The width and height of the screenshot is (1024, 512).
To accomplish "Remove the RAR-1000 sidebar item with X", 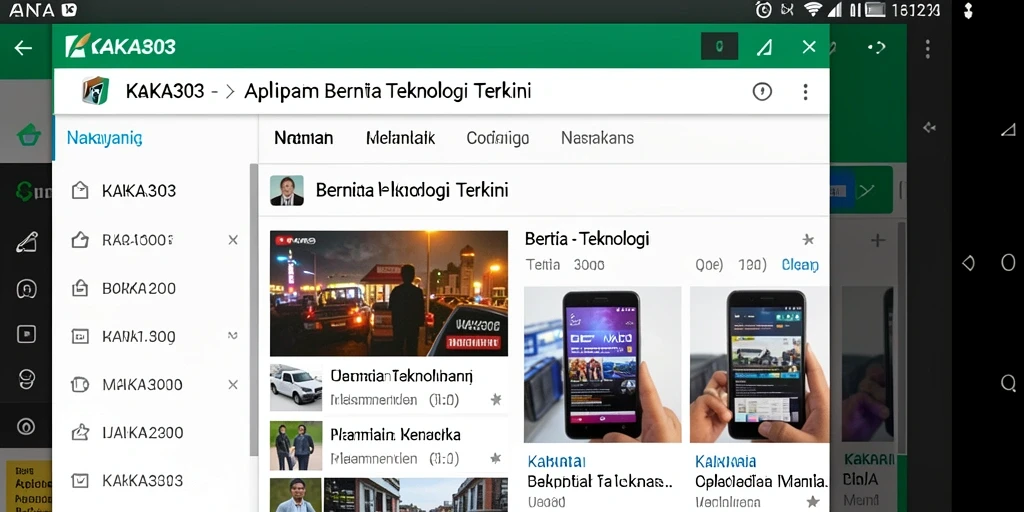I will [x=233, y=240].
